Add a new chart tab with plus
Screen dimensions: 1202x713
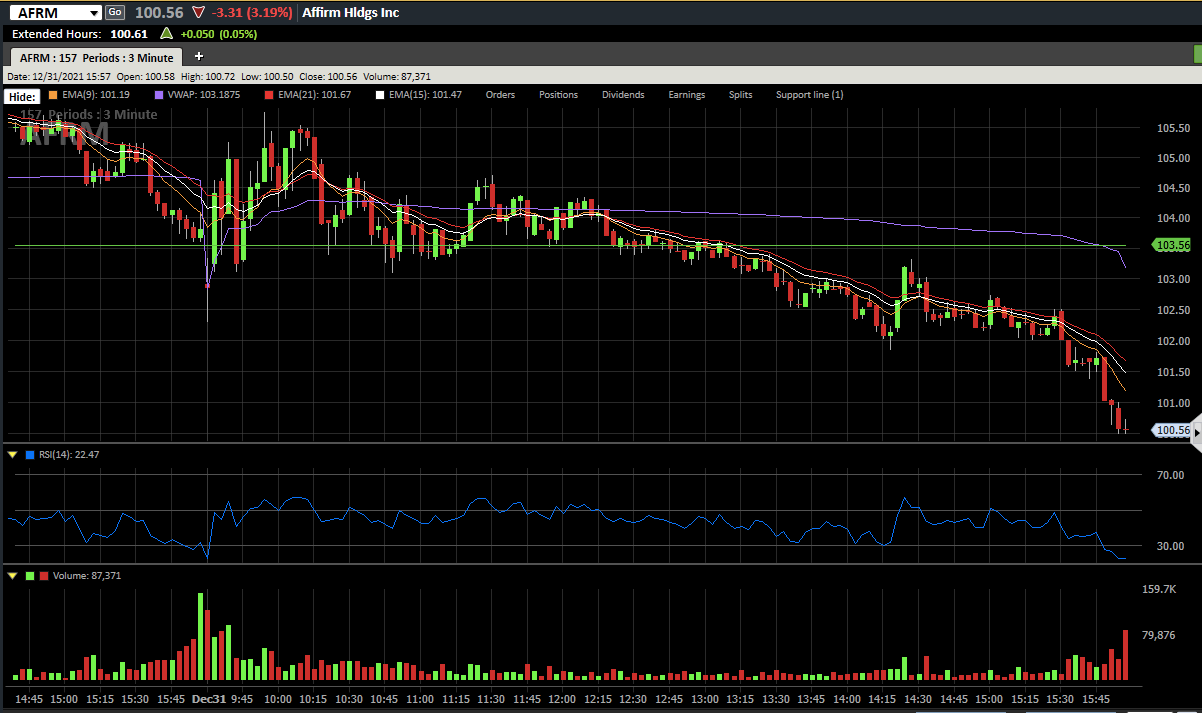point(198,56)
